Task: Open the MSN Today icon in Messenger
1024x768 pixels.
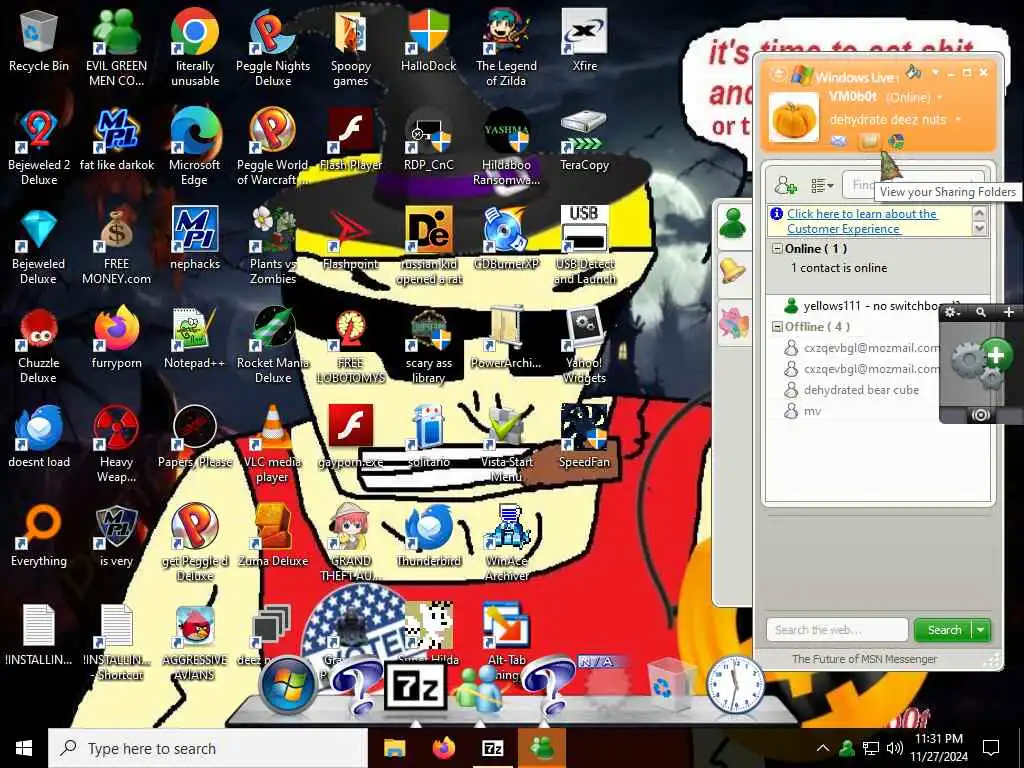Action: coord(896,141)
